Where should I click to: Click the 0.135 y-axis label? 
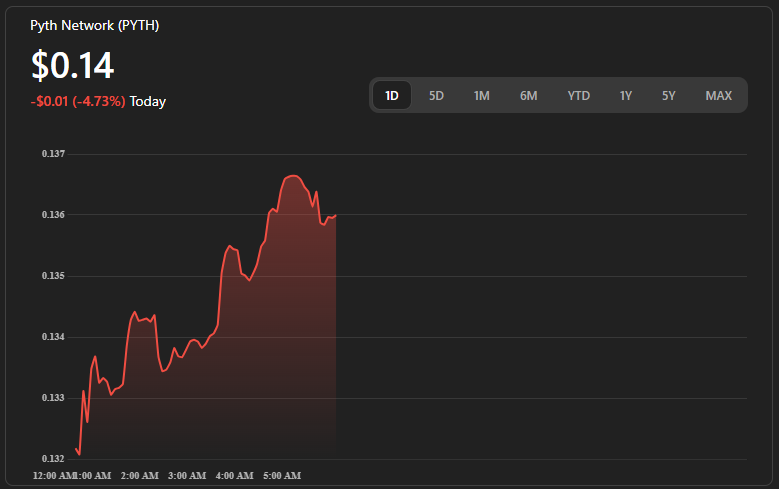coord(53,276)
